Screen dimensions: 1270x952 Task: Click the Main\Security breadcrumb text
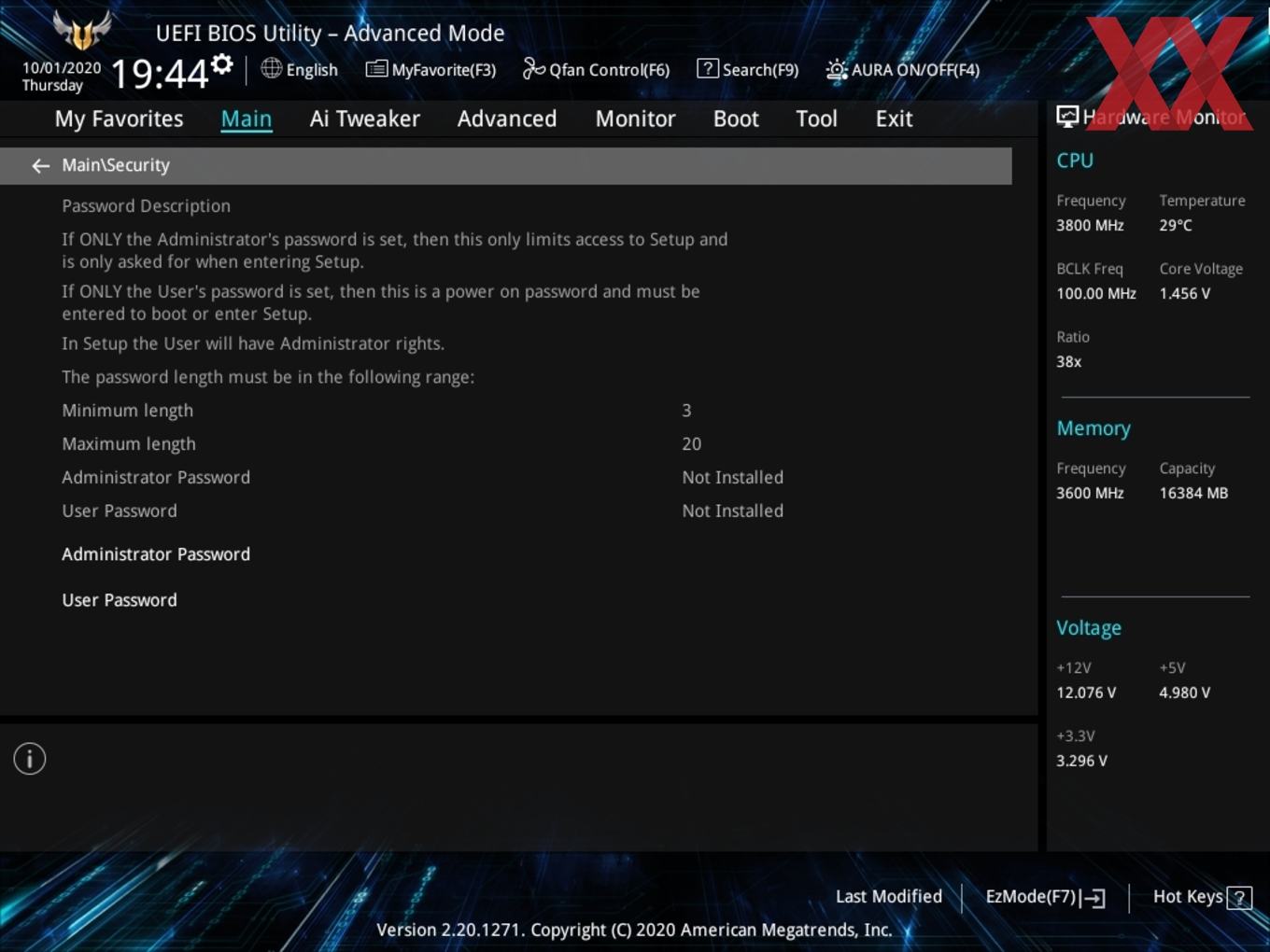click(116, 165)
